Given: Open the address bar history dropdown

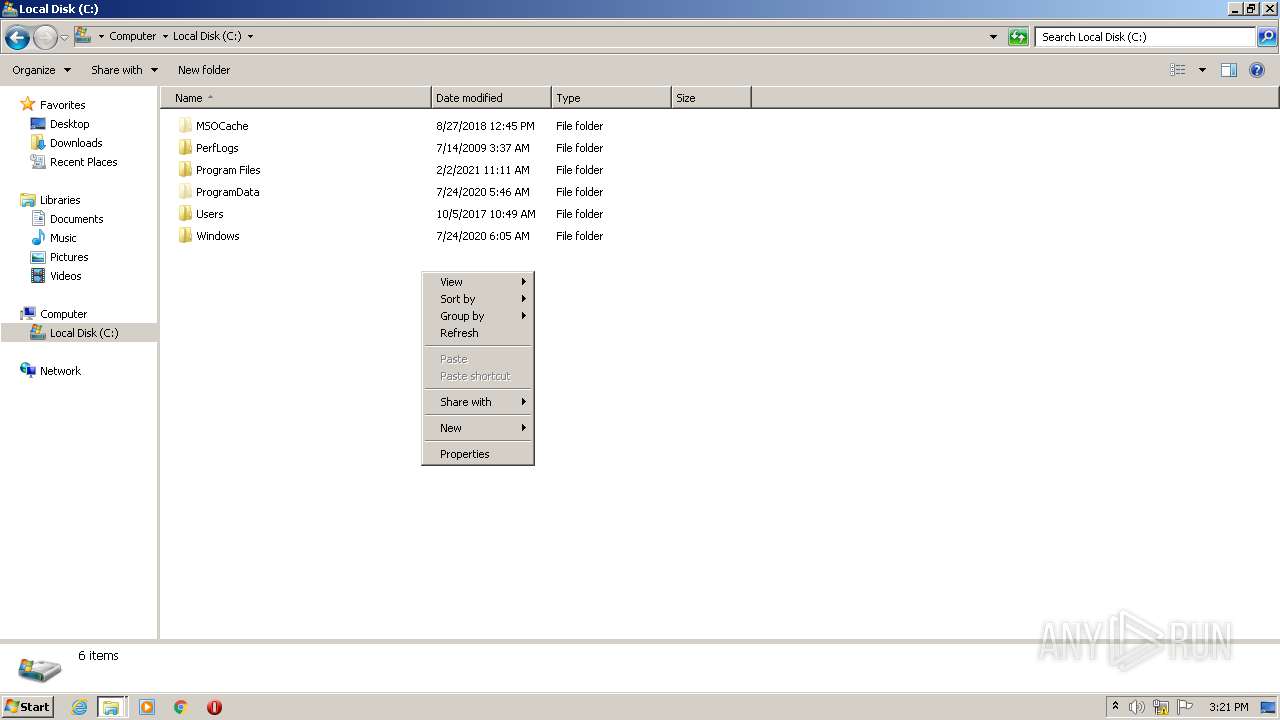Looking at the screenshot, I should click(x=993, y=37).
